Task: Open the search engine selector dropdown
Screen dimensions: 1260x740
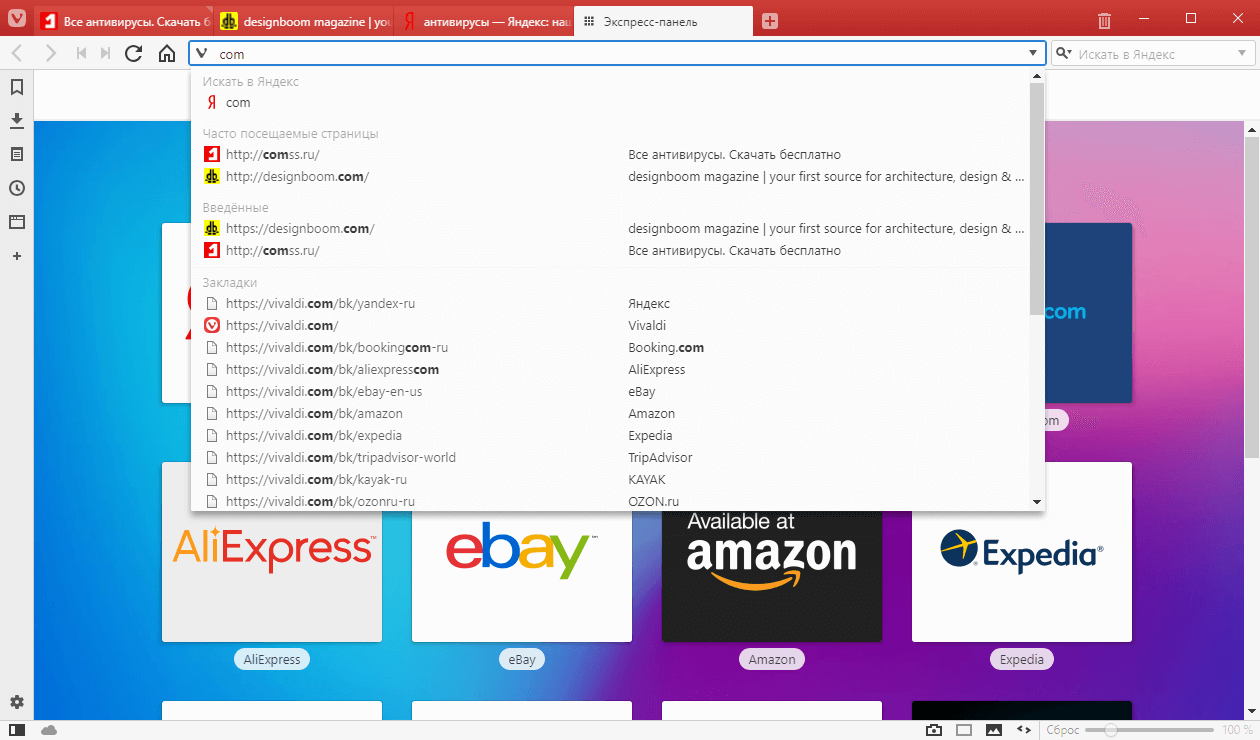Action: click(x=1063, y=54)
